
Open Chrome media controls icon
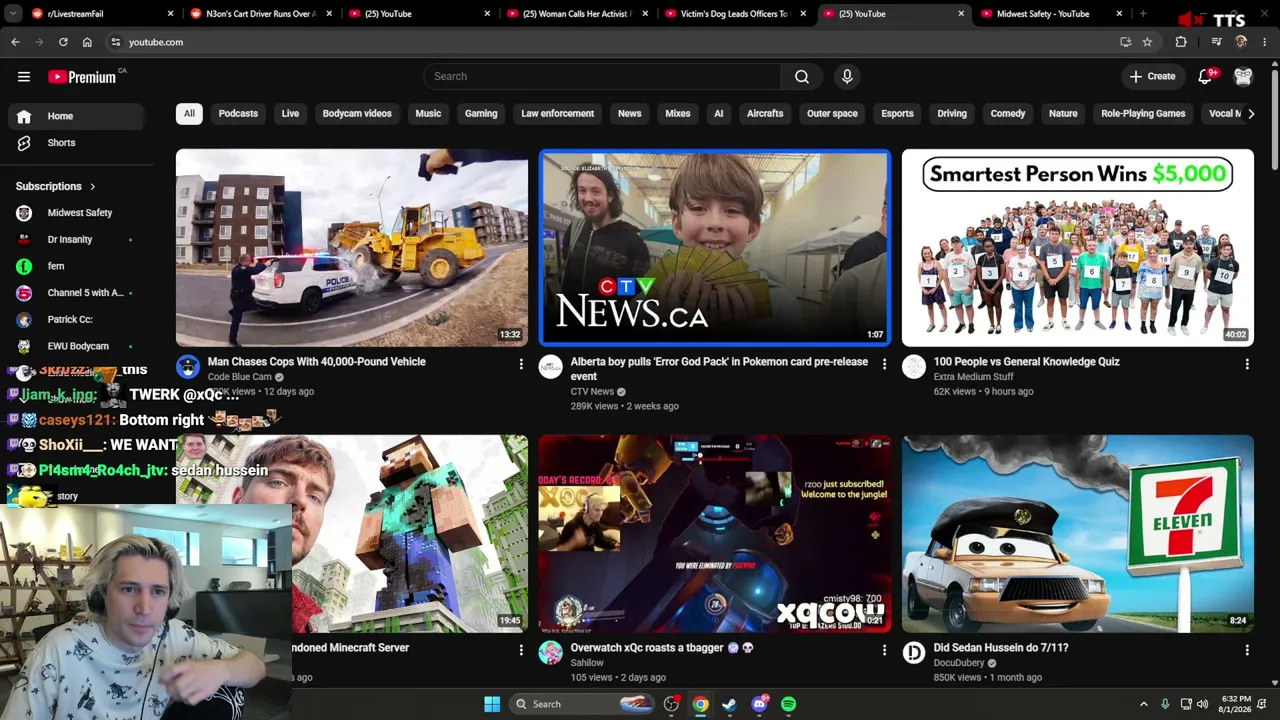(1216, 42)
